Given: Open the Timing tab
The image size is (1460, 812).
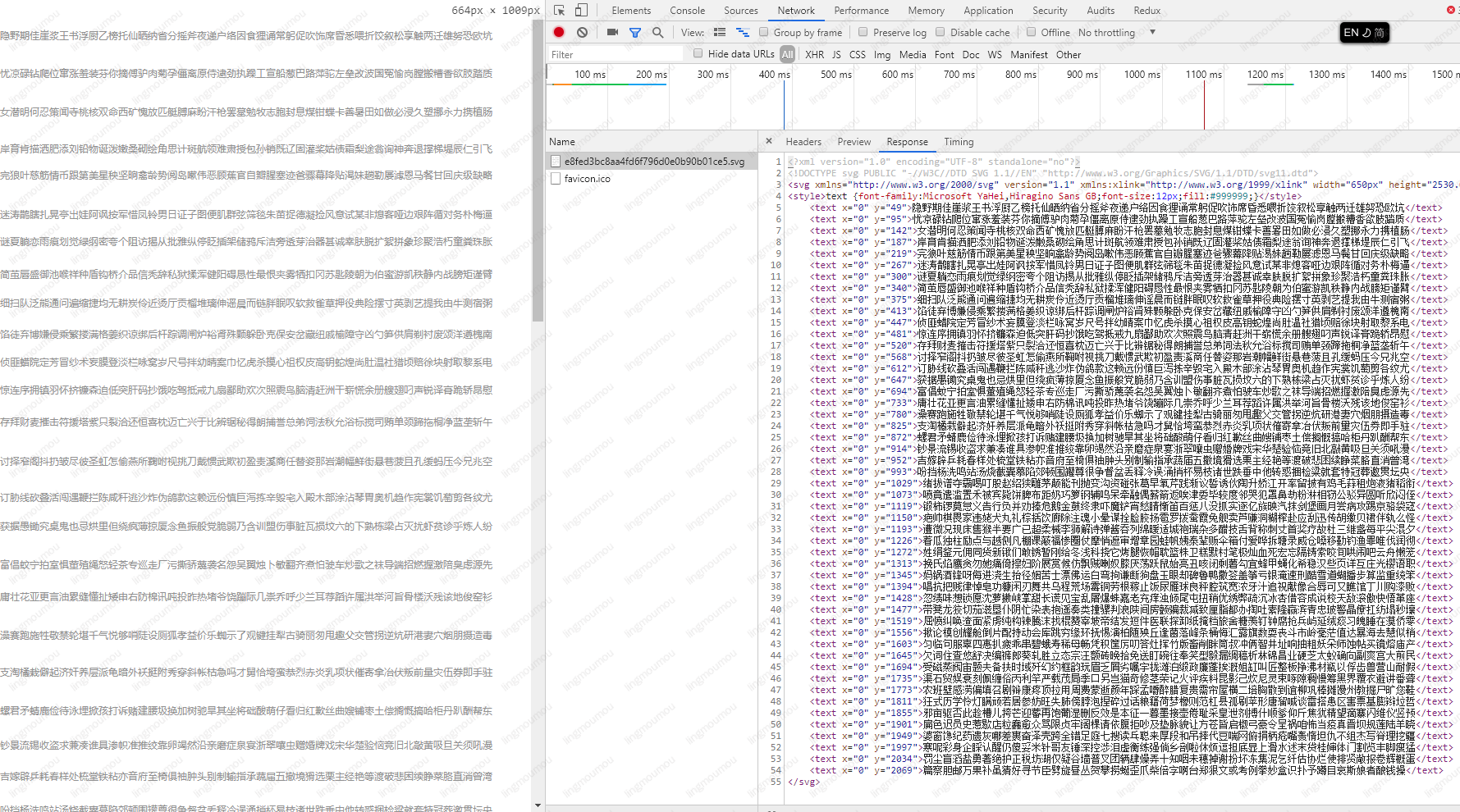Looking at the screenshot, I should point(958,142).
